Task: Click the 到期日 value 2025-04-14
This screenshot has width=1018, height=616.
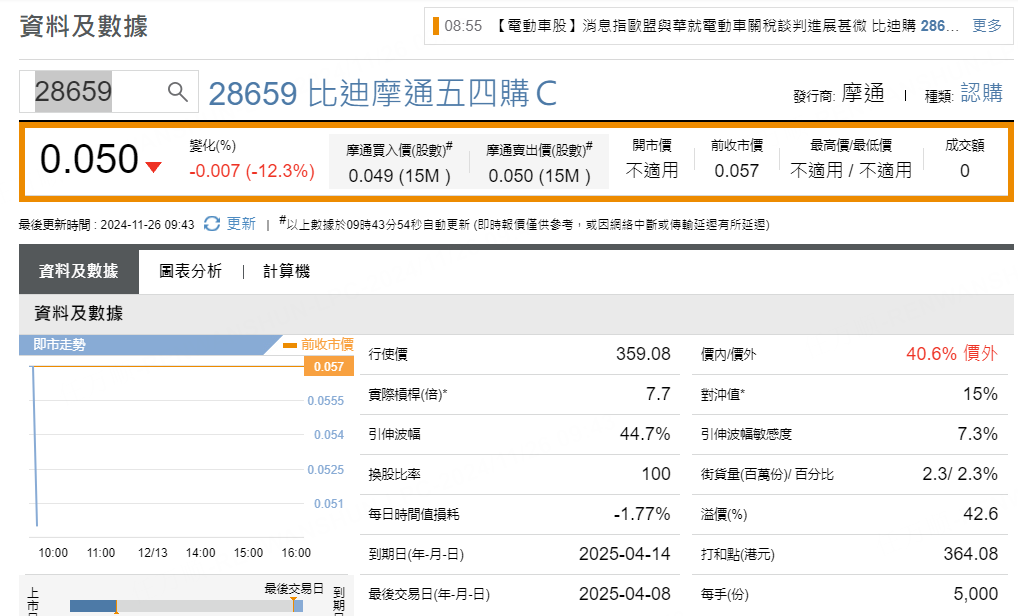Action: click(x=625, y=554)
